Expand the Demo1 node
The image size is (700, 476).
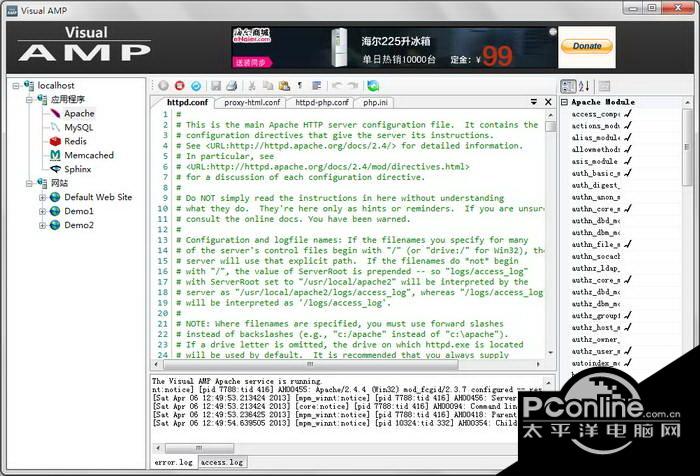42,211
